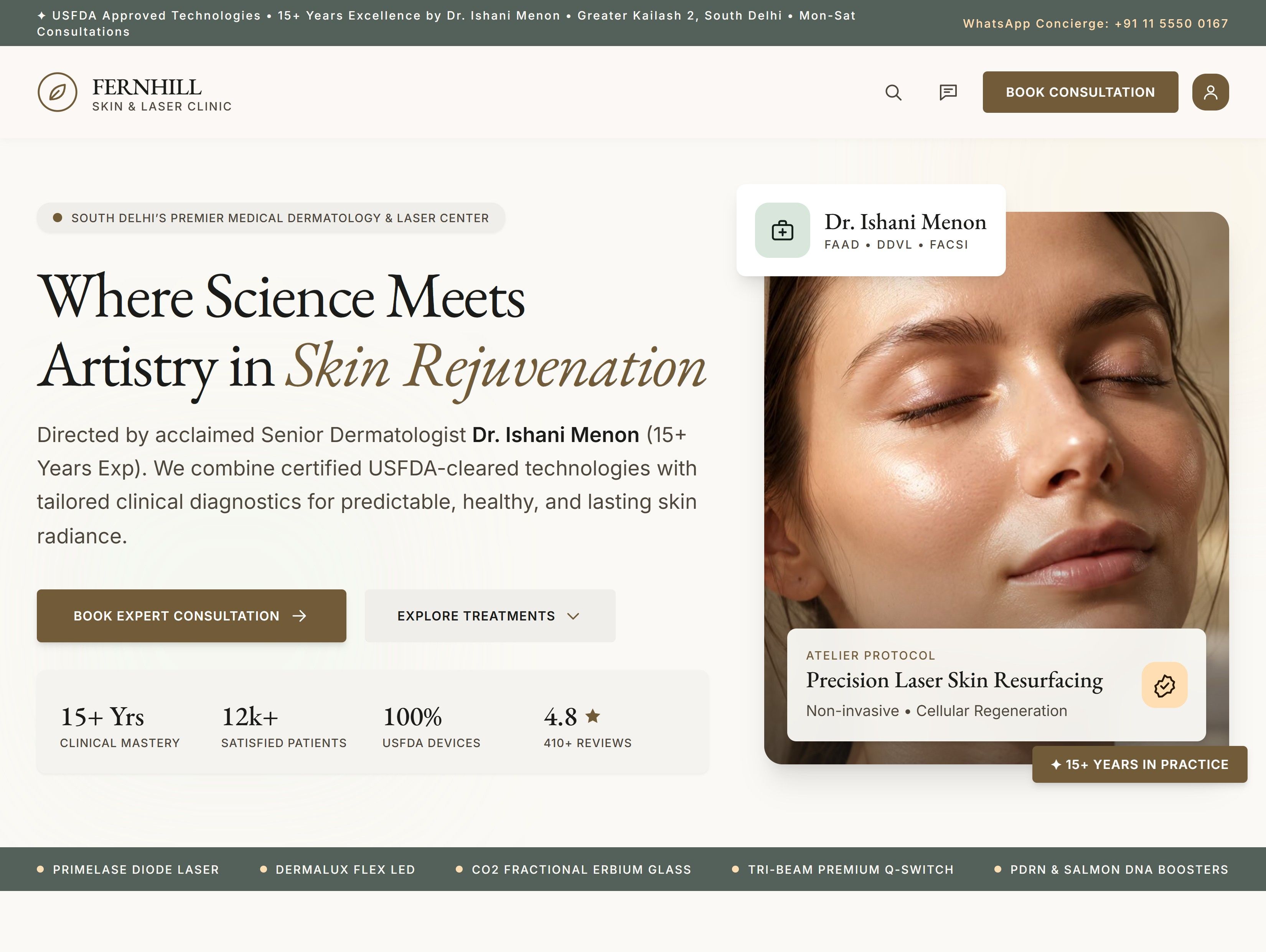Screen dimensions: 1266x952
Task: Click the 15+ Yrs Clinical Mastery stat
Action: pyautogui.click(x=120, y=726)
